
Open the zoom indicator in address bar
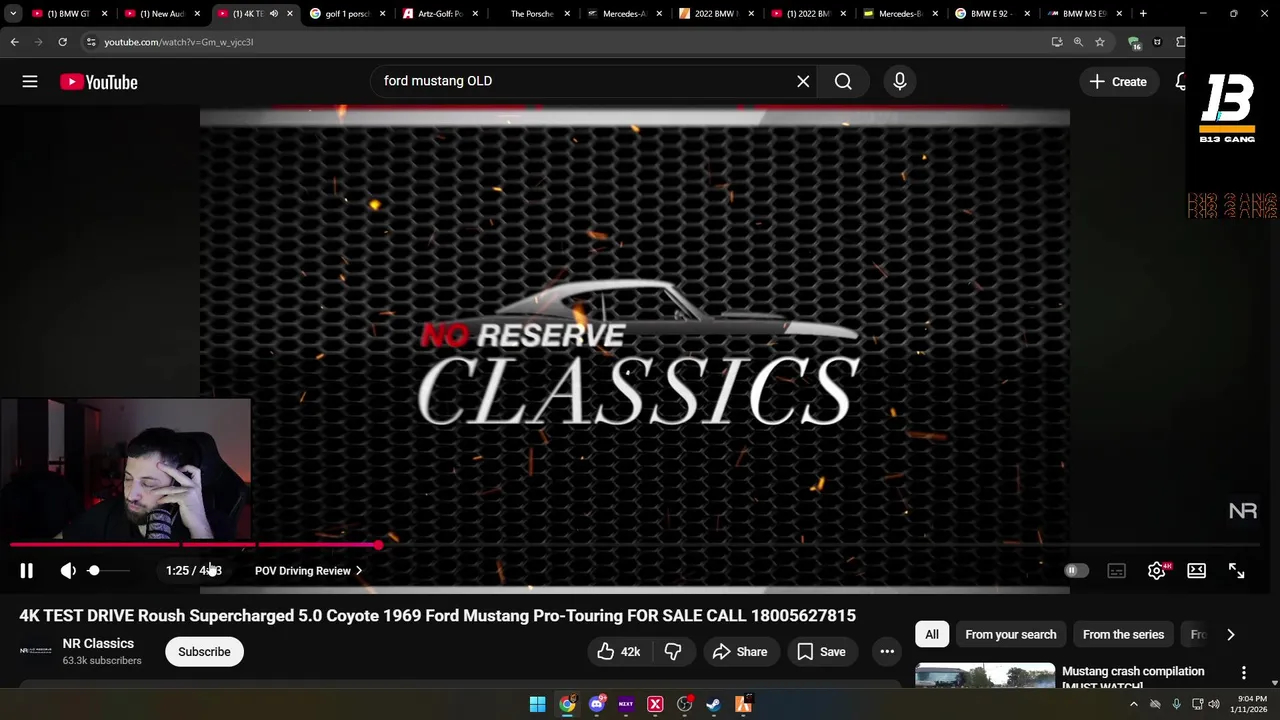pyautogui.click(x=1078, y=42)
